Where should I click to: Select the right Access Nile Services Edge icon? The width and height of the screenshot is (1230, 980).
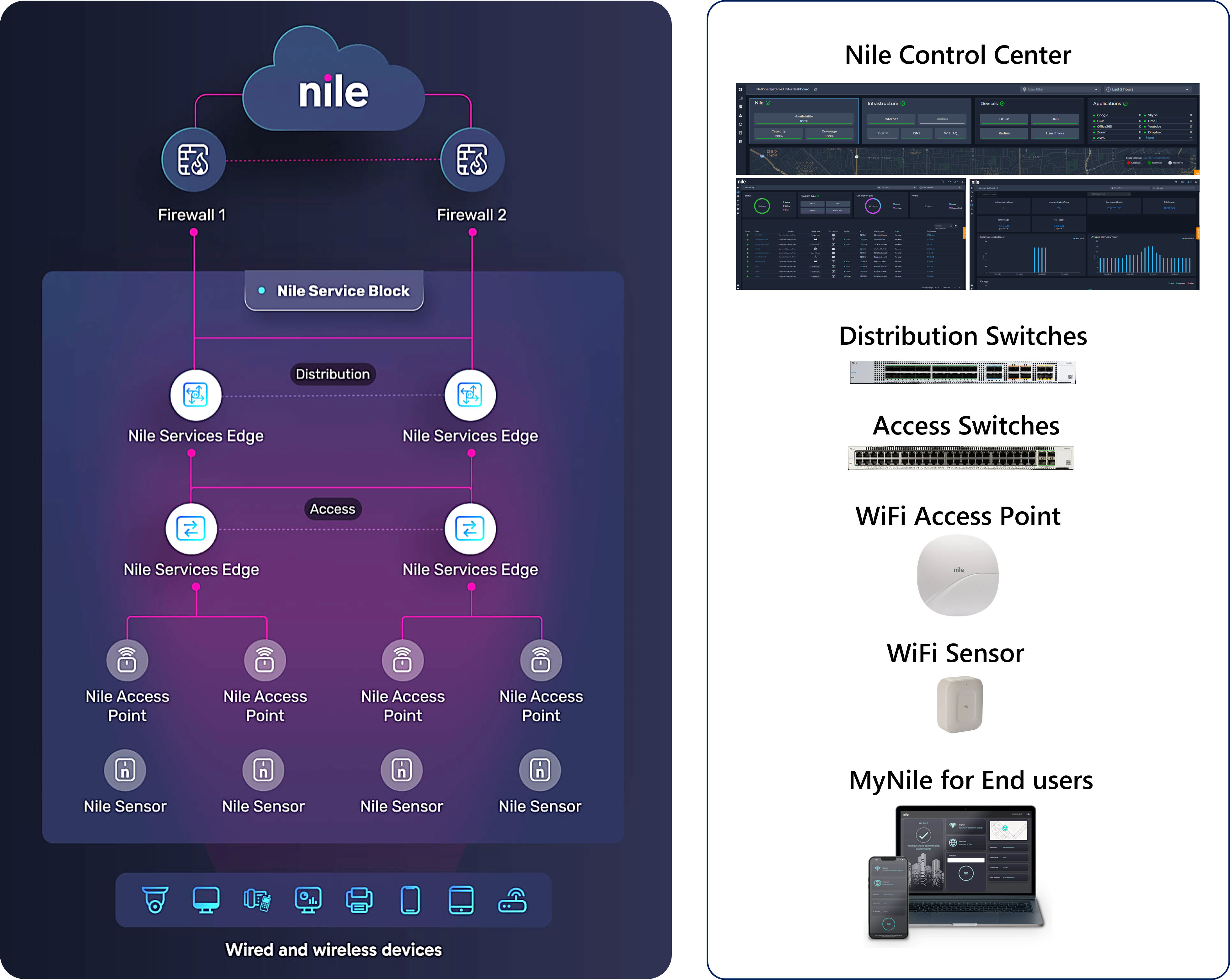tap(469, 528)
